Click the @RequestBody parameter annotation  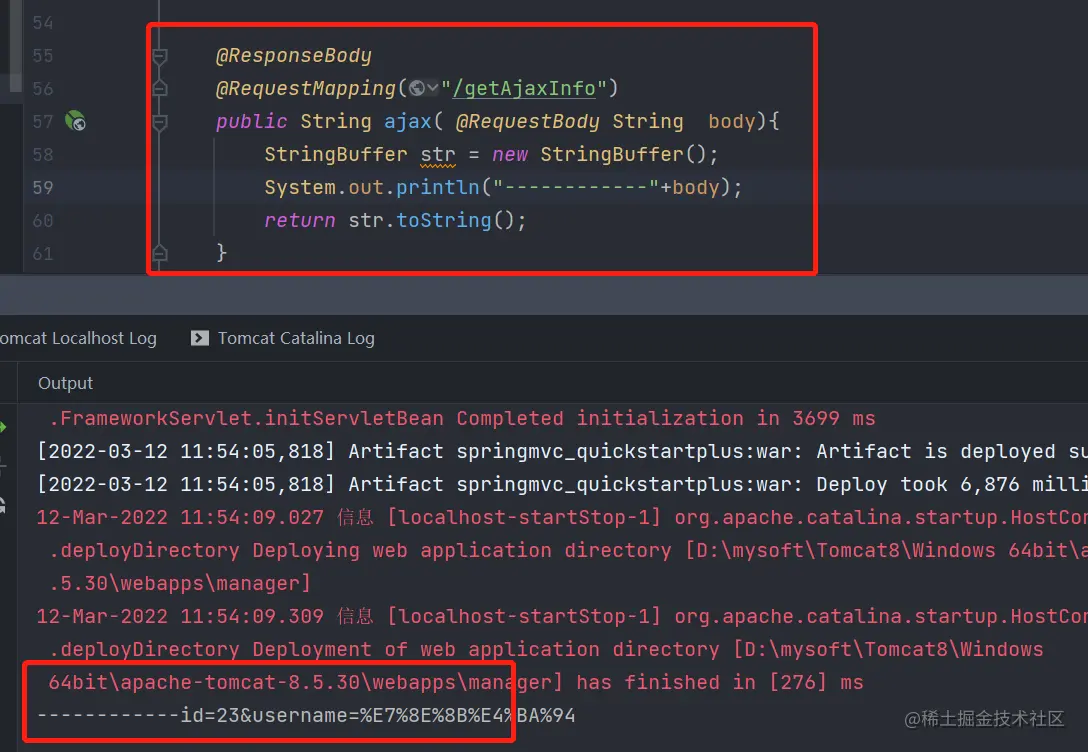527,121
